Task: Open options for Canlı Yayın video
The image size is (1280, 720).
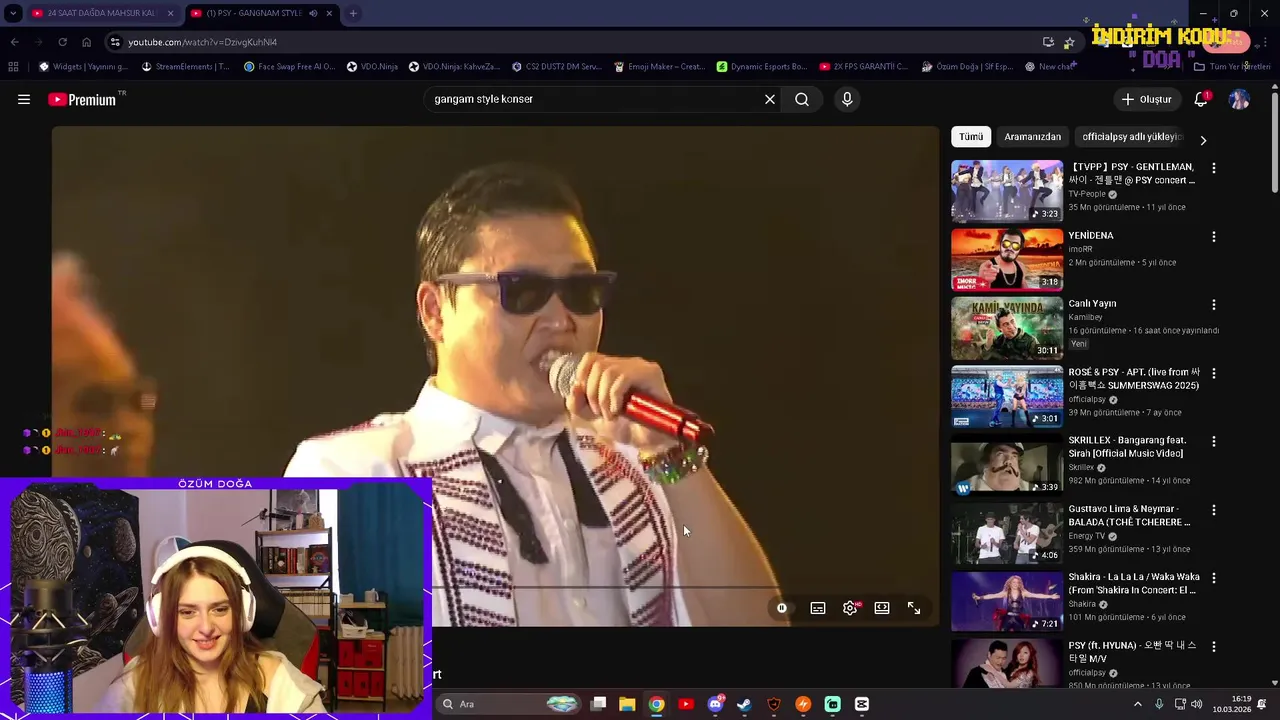Action: click(1214, 305)
